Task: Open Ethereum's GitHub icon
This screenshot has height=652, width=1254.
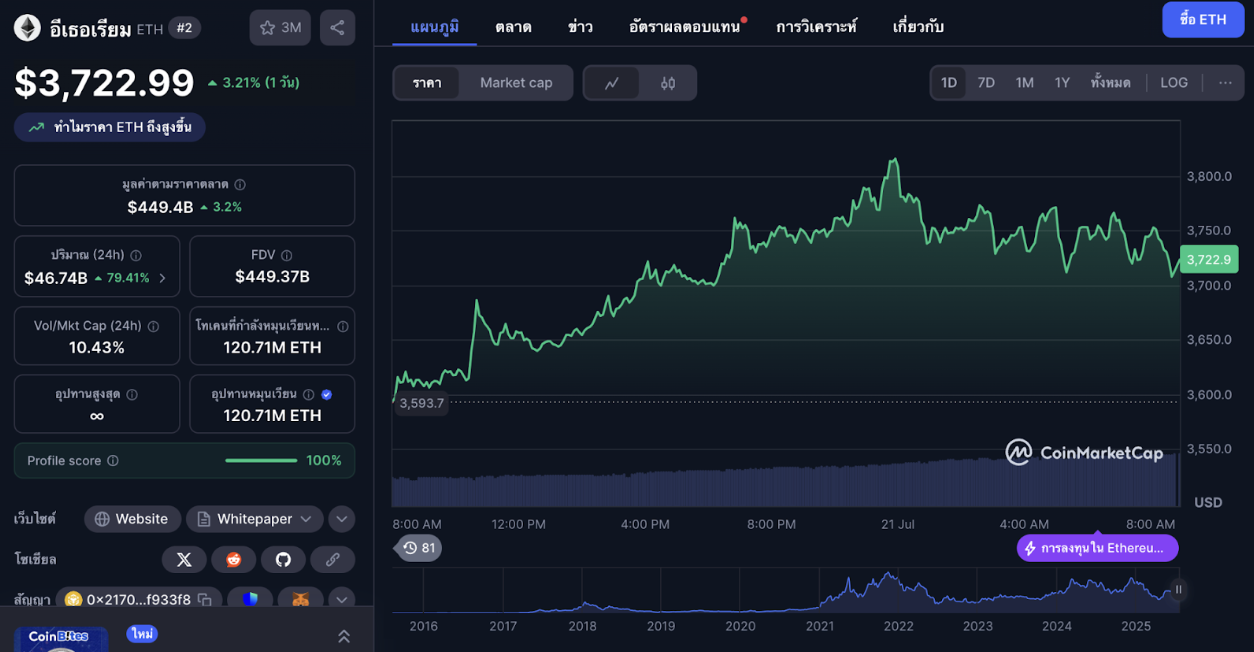Action: tap(284, 560)
